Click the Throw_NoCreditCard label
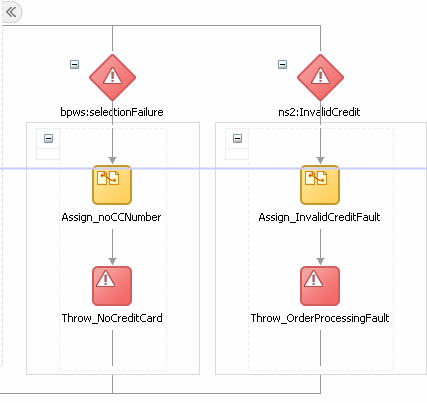 (112, 318)
